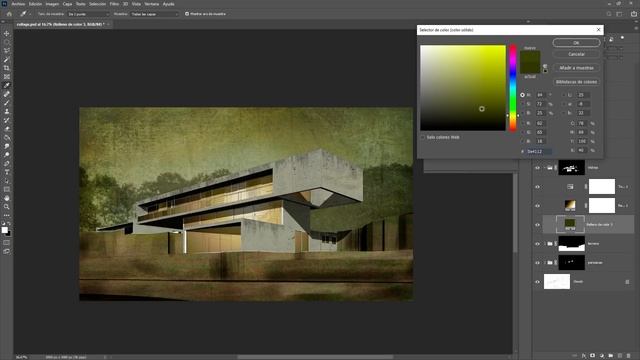Open the tool preset picker arrow
Screen dimensions: 640x360
31,14
